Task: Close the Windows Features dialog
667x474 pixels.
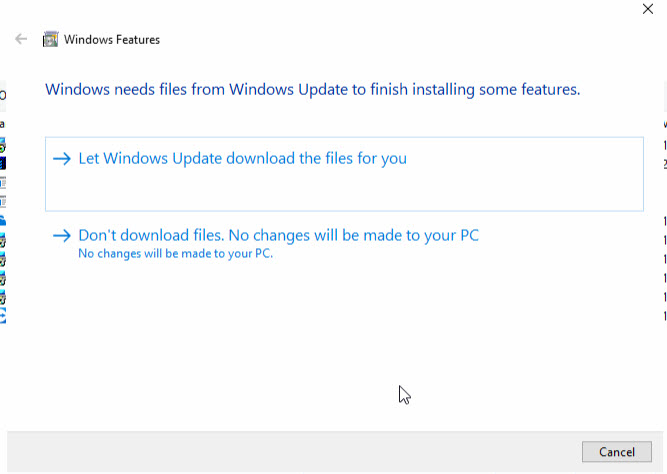Action: click(x=648, y=9)
